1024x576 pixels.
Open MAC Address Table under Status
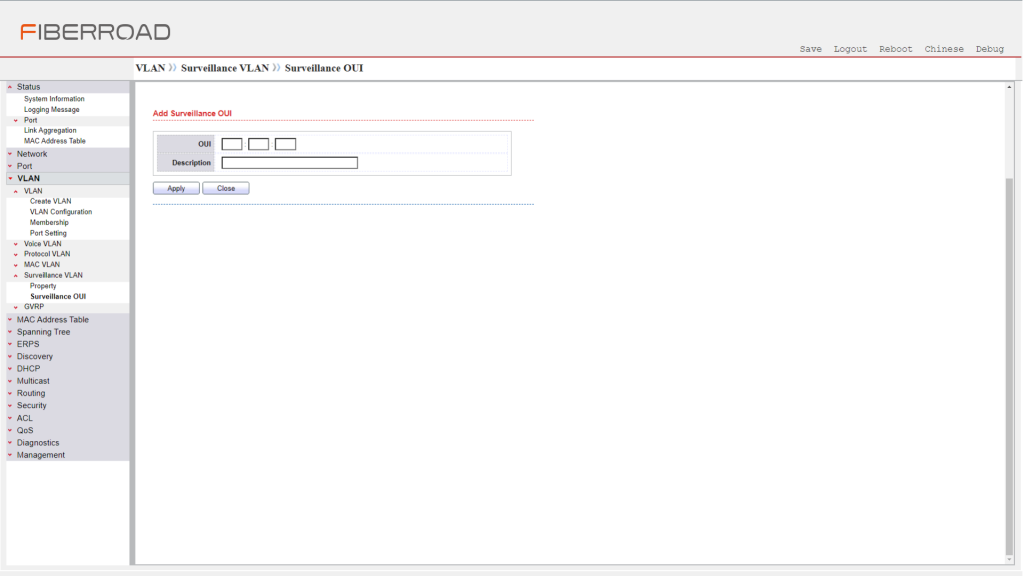[55, 141]
